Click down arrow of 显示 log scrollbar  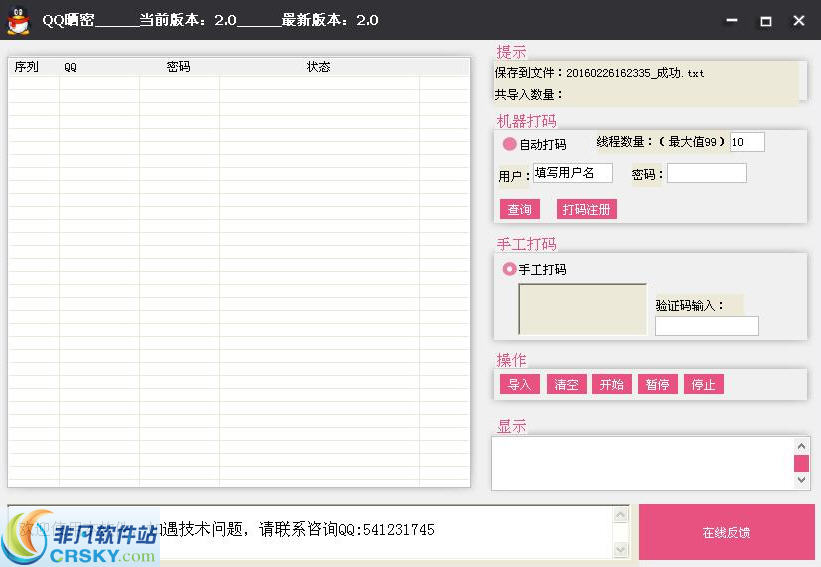tap(801, 480)
